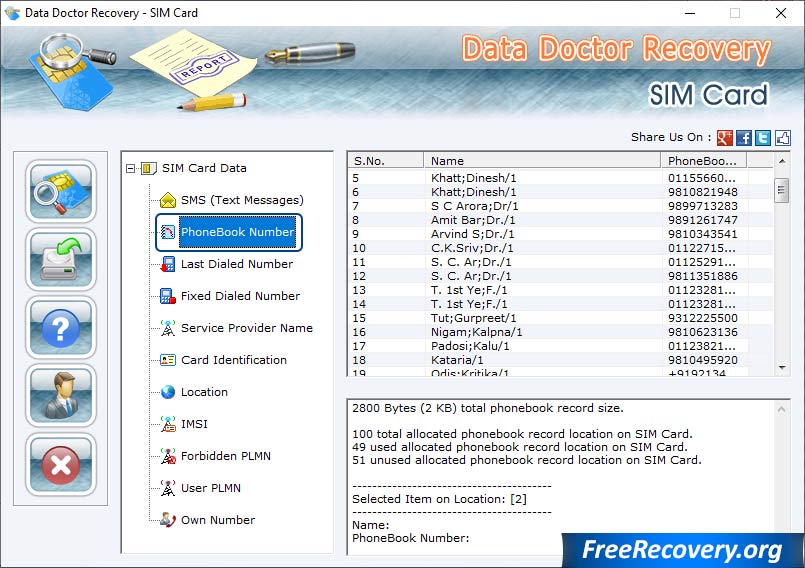Viewport: 805px width, 568px height.
Task: Click the User PLMN tower icon
Action: click(168, 488)
